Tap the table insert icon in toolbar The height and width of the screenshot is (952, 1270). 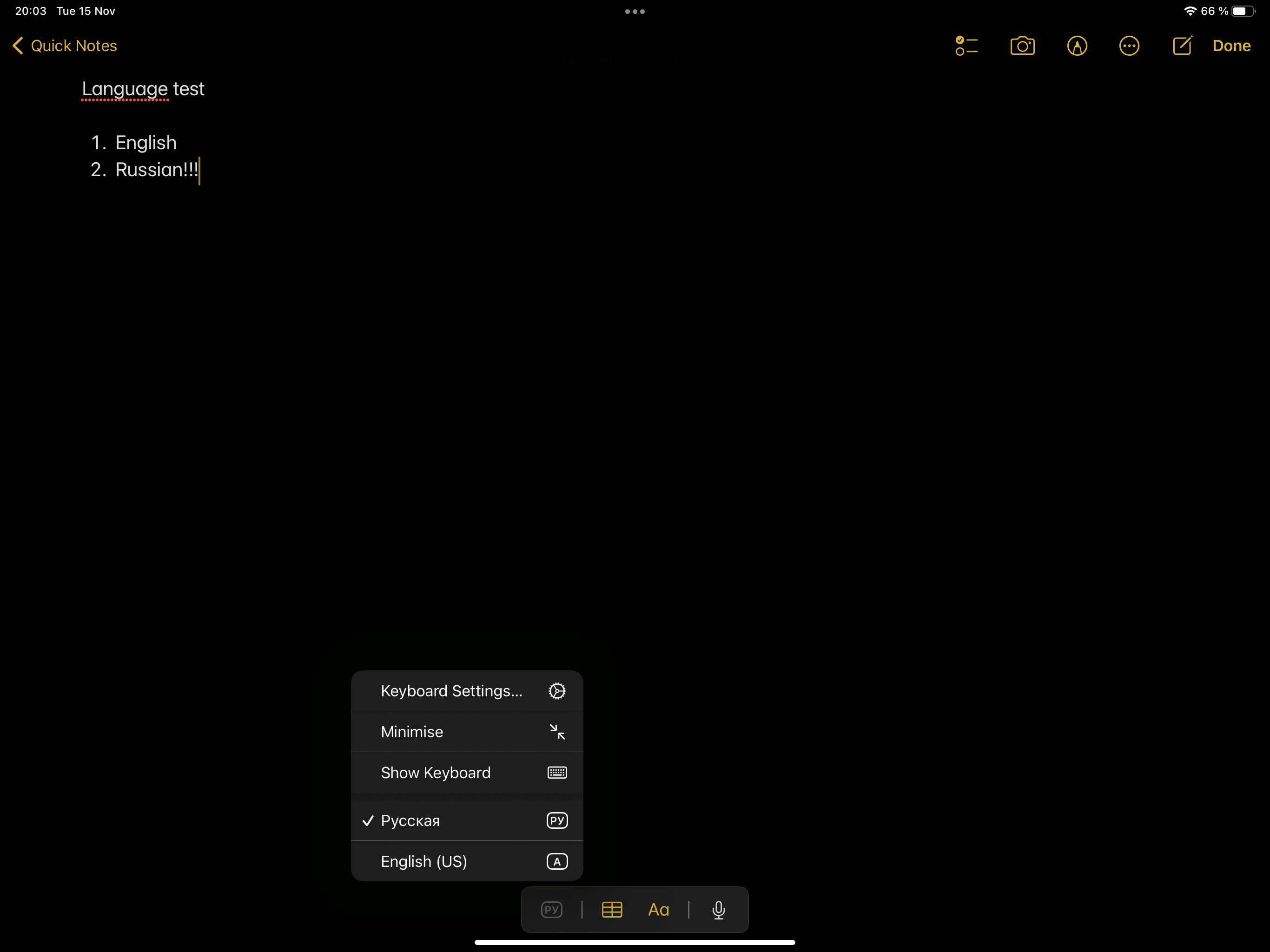pyautogui.click(x=610, y=909)
